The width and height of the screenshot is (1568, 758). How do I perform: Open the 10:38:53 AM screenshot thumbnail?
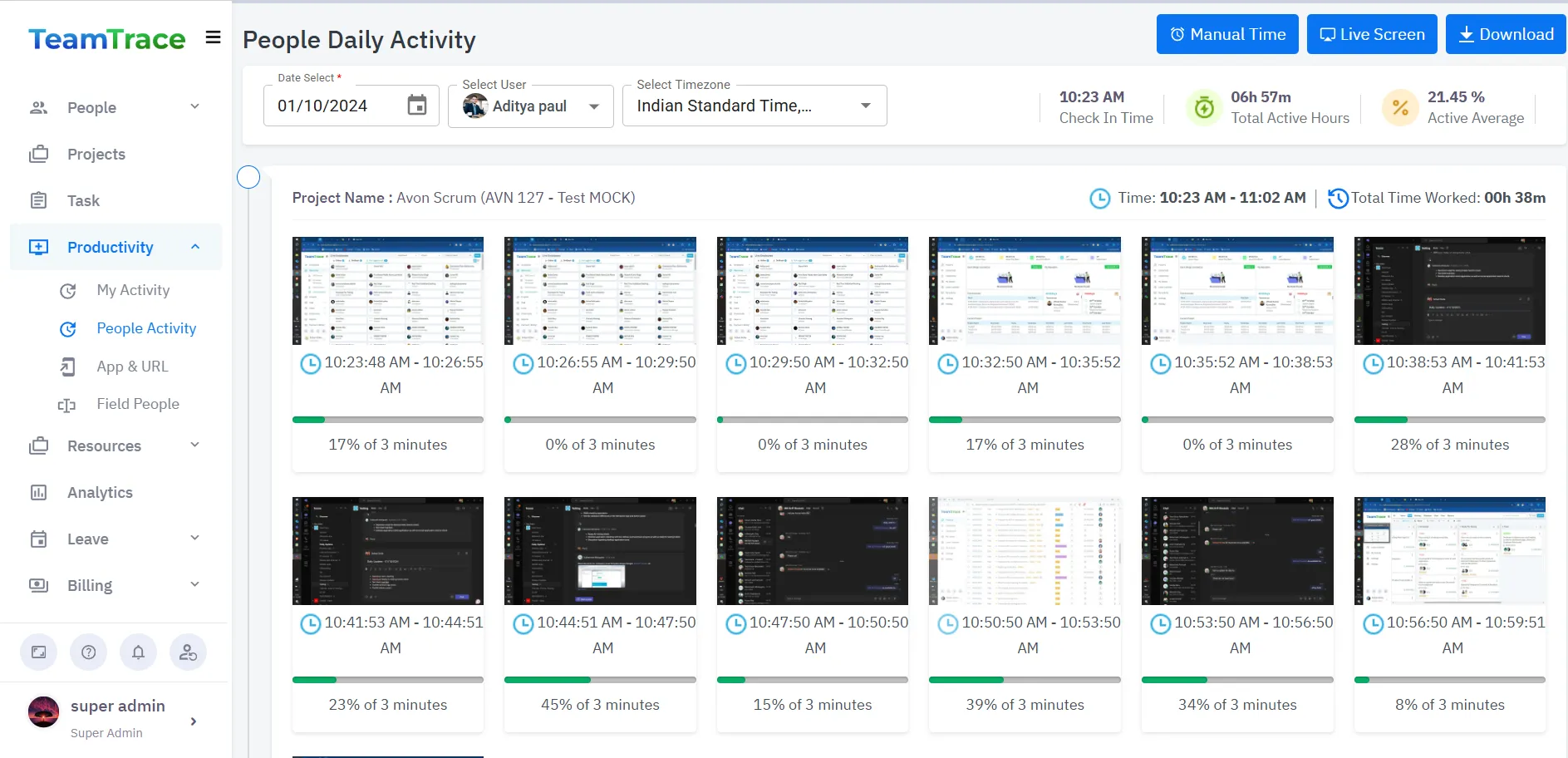pyautogui.click(x=1449, y=291)
